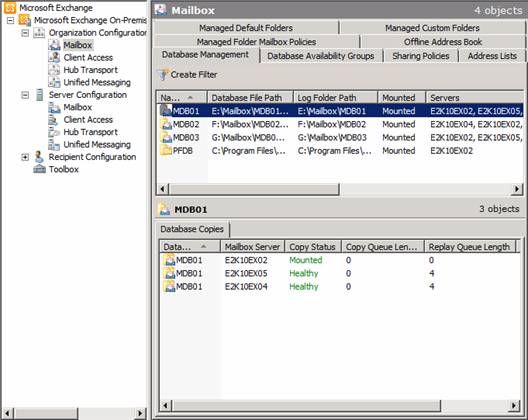Click the Recipient Configuration icon
The height and width of the screenshot is (420, 528).
(39, 157)
